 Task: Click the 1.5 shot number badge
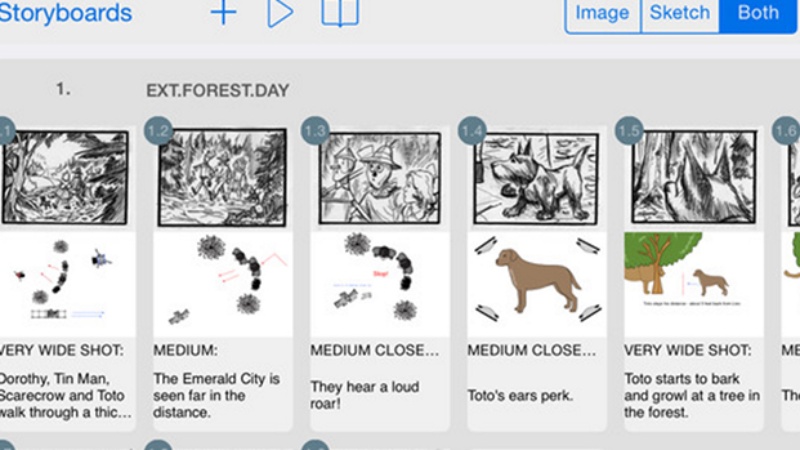pyautogui.click(x=629, y=131)
